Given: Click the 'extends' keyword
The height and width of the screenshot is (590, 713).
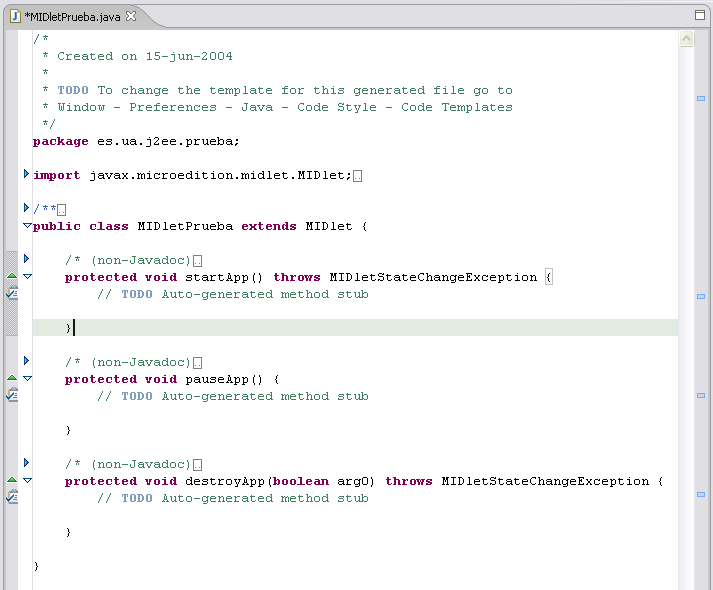Looking at the screenshot, I should 269,226.
